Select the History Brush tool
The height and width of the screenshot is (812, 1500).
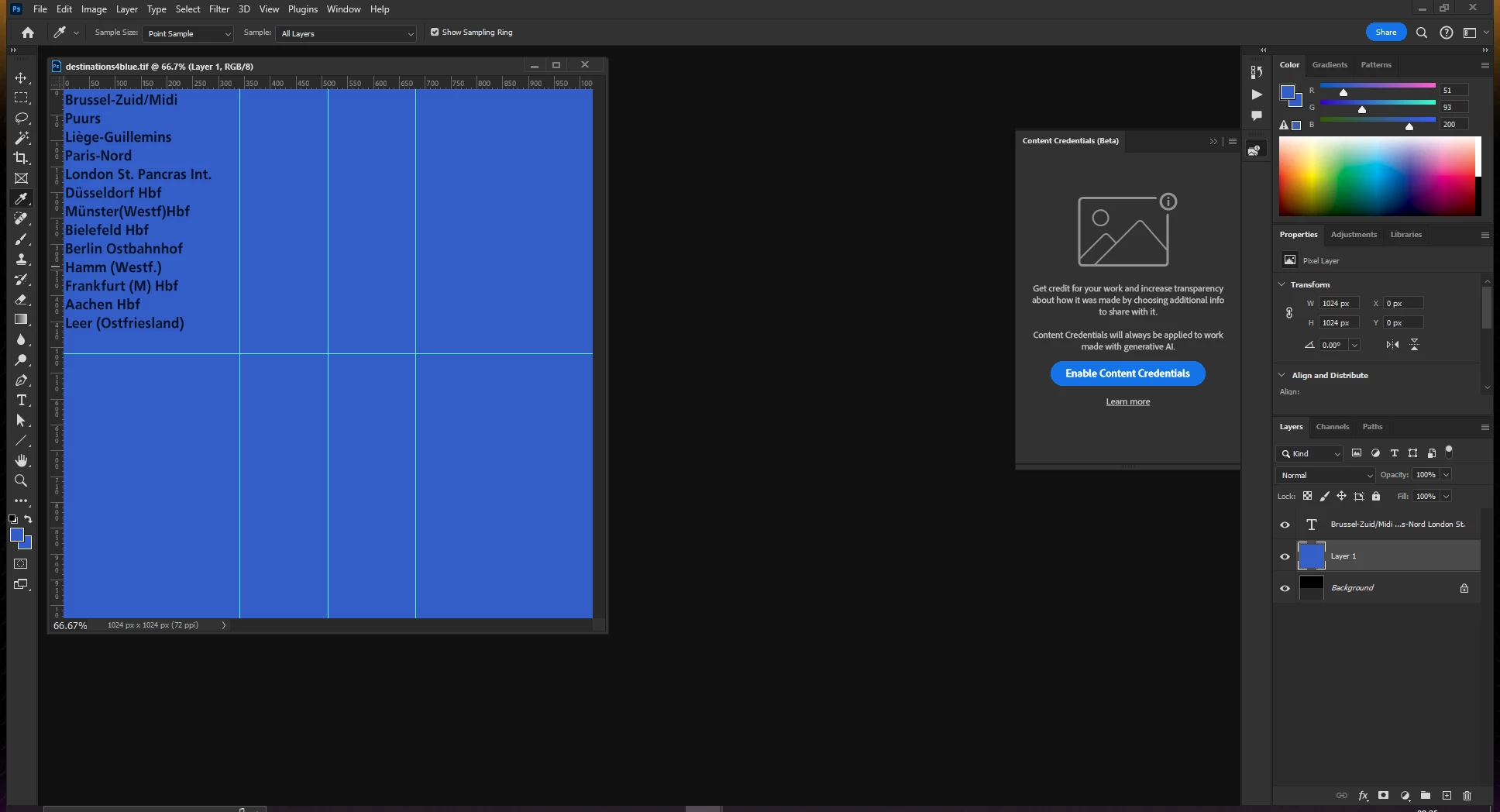point(21,279)
